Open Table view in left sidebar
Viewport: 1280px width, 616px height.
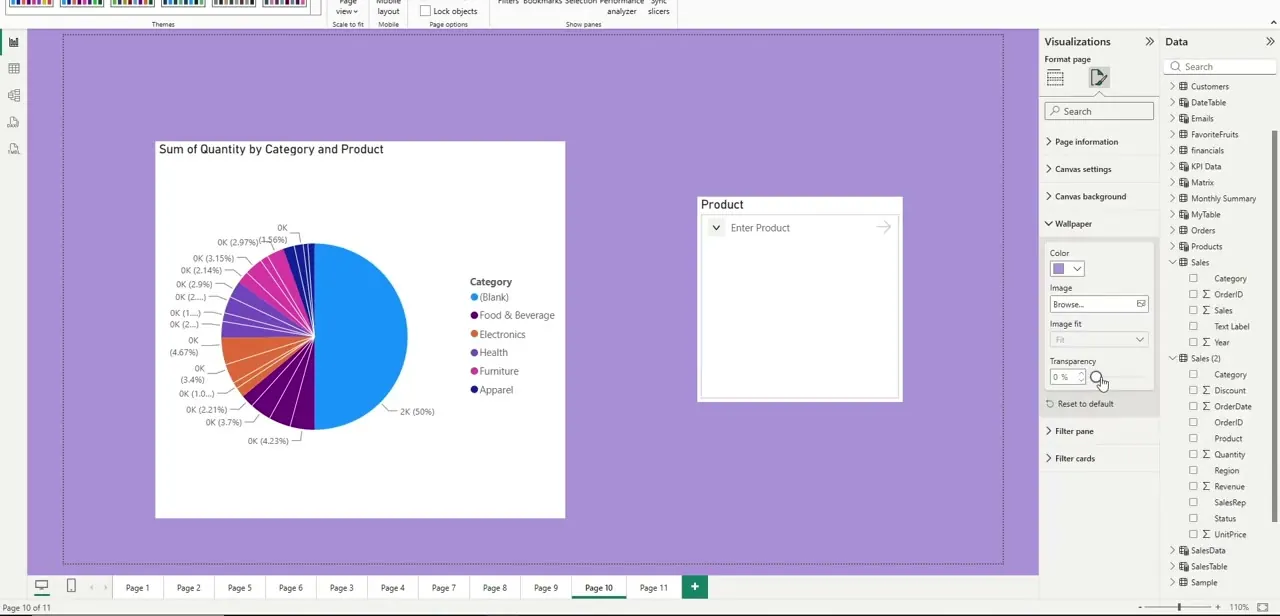tap(14, 69)
